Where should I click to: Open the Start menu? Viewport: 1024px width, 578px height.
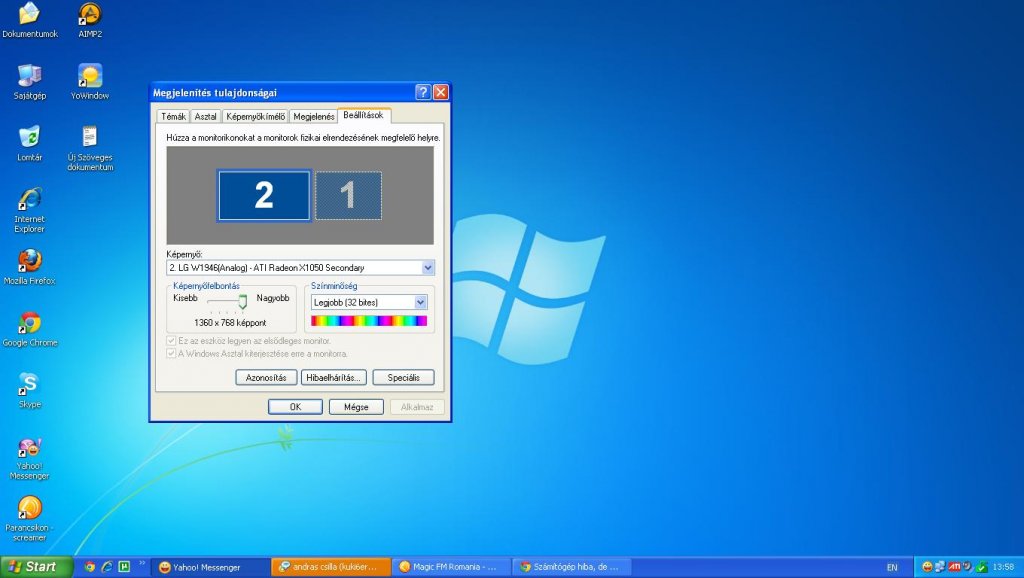[35, 567]
